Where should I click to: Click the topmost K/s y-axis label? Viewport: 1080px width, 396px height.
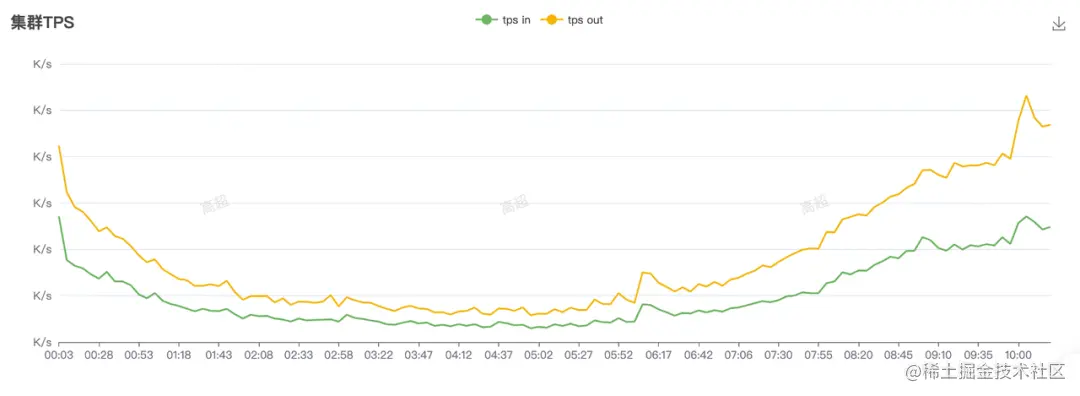point(42,64)
